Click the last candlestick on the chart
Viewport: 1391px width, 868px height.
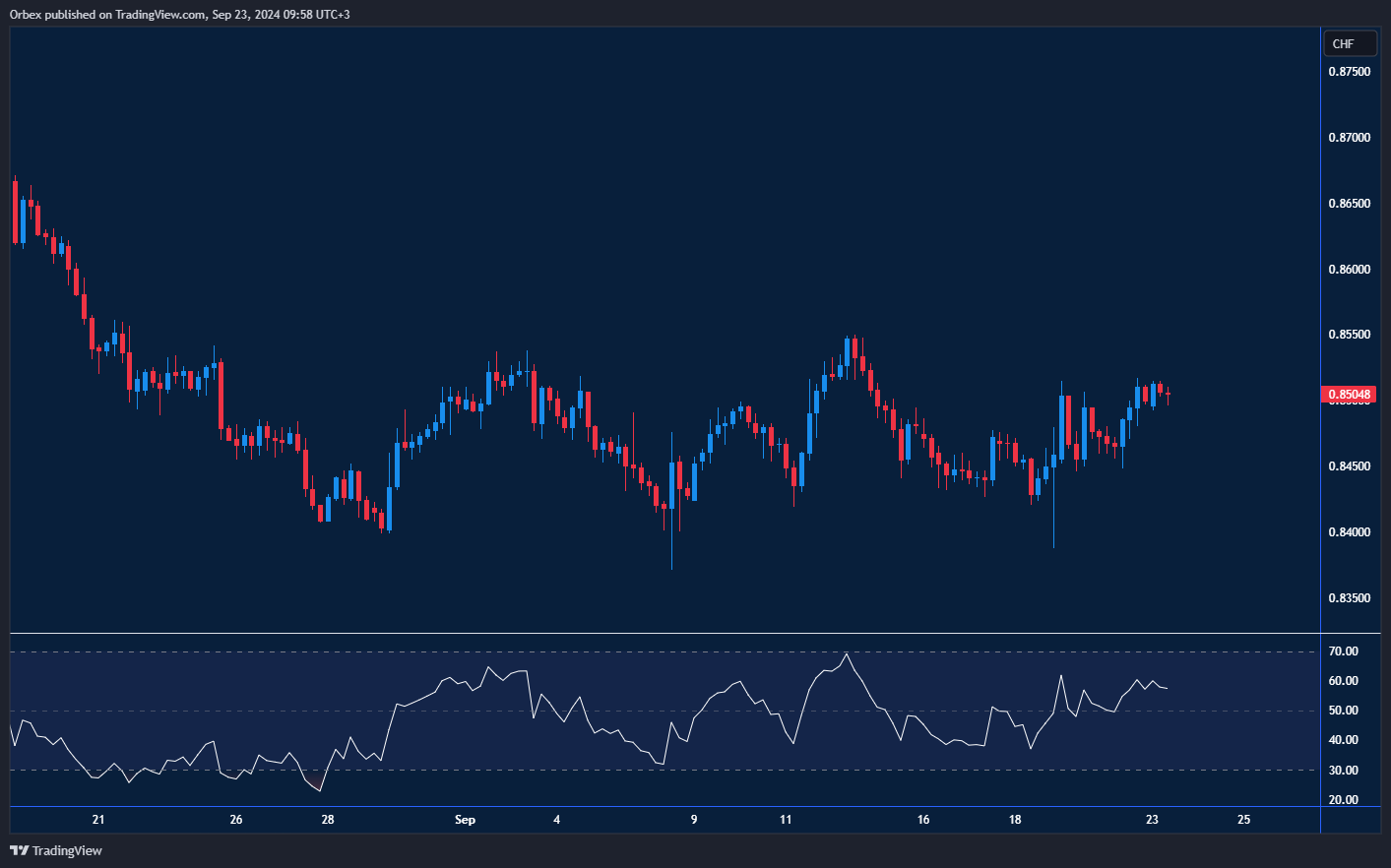pyautogui.click(x=1168, y=395)
